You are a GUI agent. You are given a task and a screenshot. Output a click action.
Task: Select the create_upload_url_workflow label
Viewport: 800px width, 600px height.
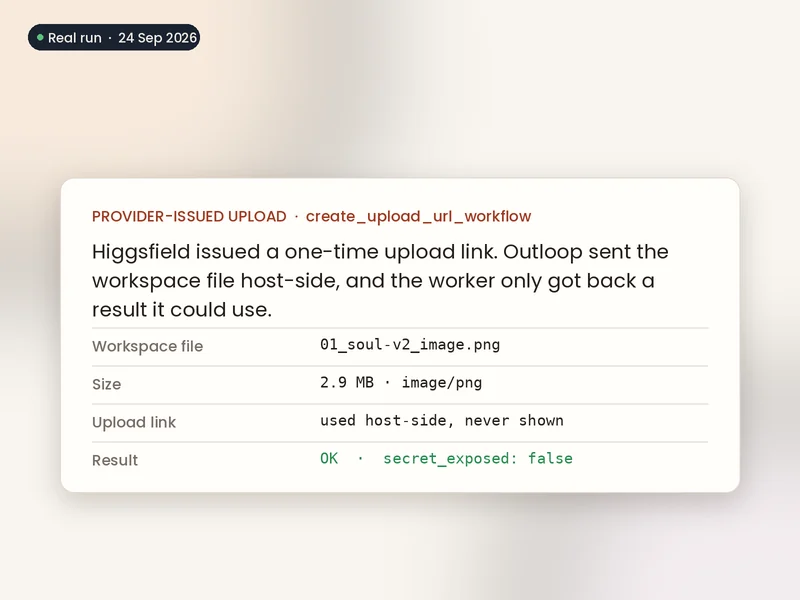coord(418,216)
